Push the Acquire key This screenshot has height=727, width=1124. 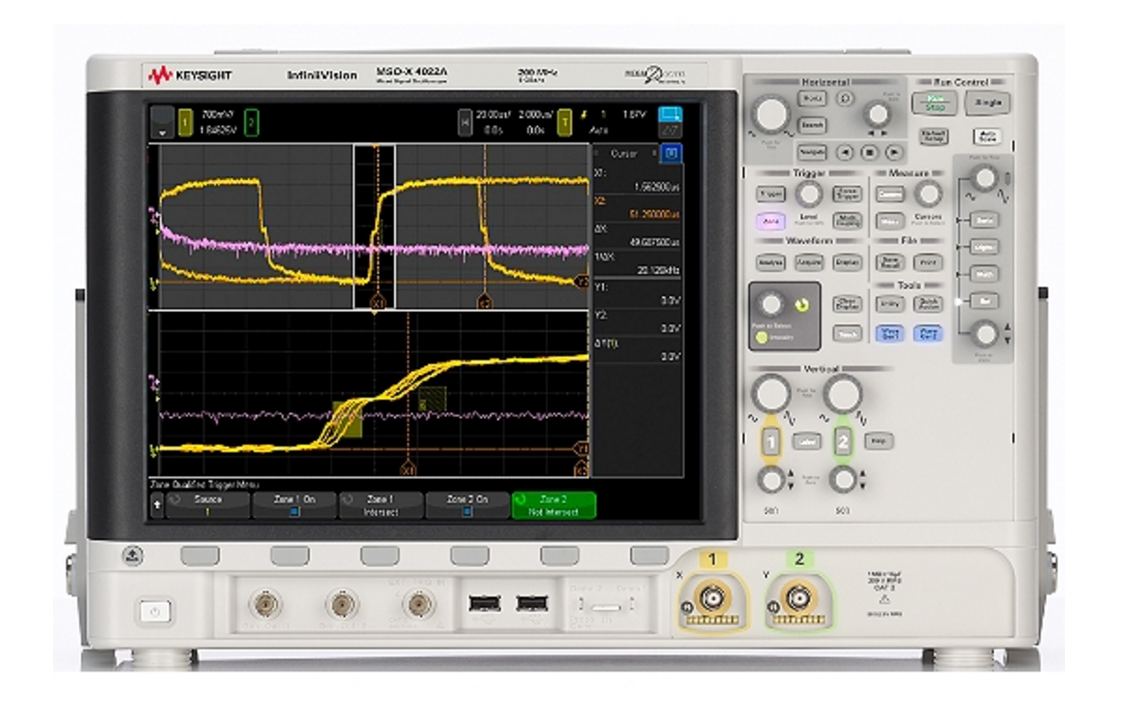pyautogui.click(x=809, y=263)
